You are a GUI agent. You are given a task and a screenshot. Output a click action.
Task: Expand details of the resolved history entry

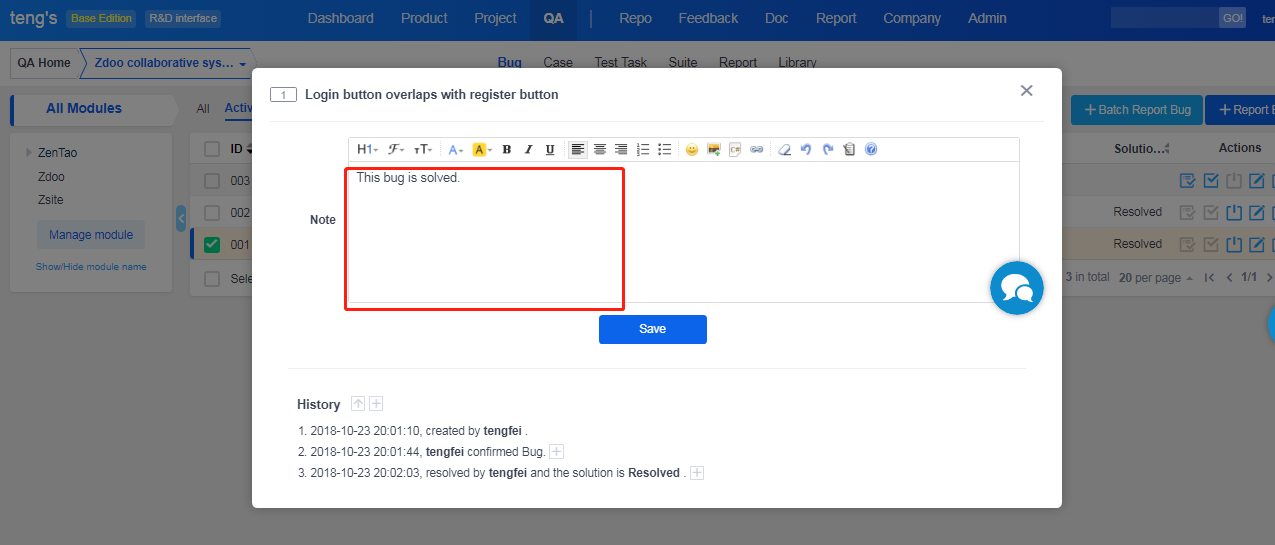click(697, 473)
